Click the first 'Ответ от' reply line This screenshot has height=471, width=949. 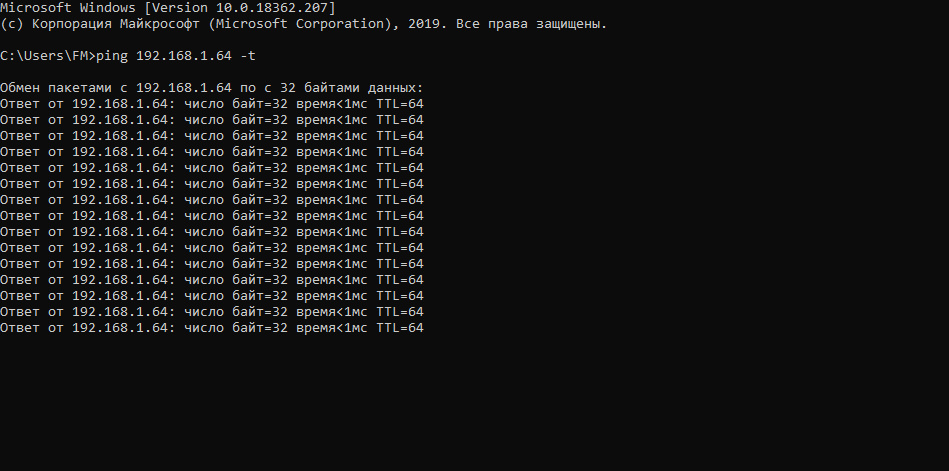[212, 103]
